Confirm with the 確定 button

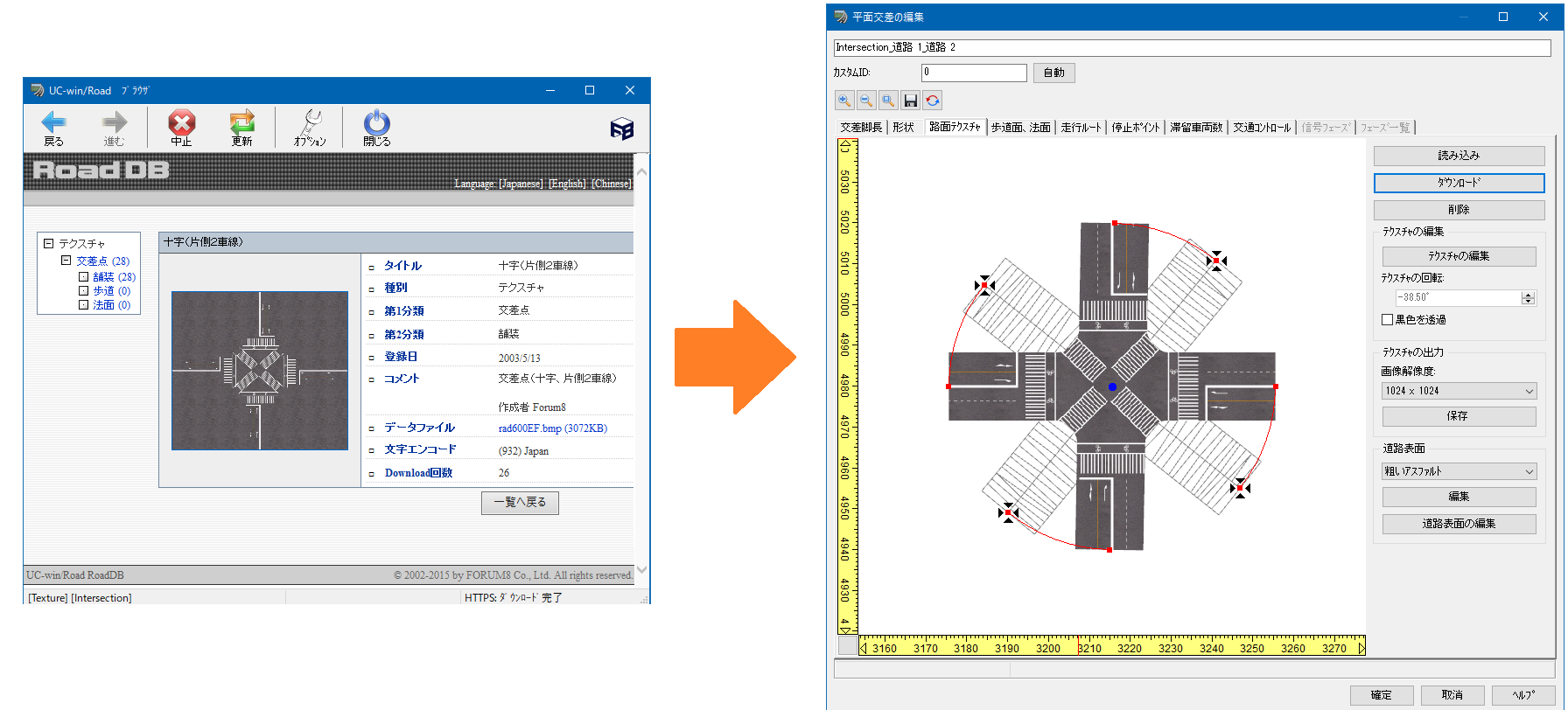pyautogui.click(x=1381, y=695)
